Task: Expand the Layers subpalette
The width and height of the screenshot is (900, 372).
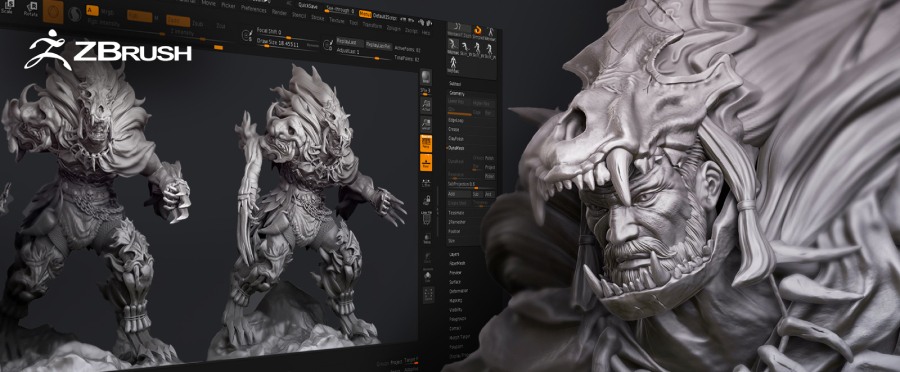Action: tap(454, 254)
